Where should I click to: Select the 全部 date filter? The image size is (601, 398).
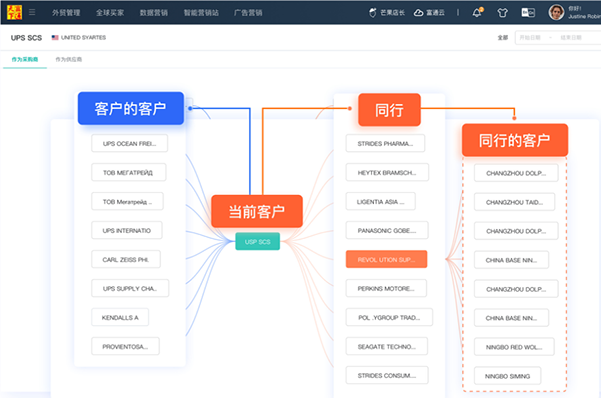pos(502,38)
